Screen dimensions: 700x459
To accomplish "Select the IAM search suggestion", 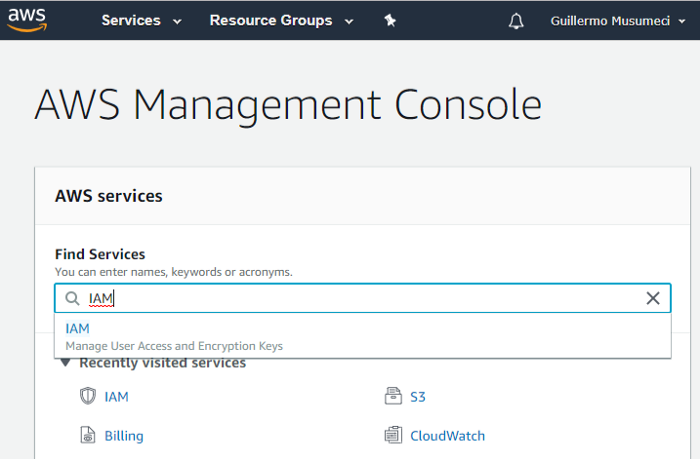I will pos(362,337).
